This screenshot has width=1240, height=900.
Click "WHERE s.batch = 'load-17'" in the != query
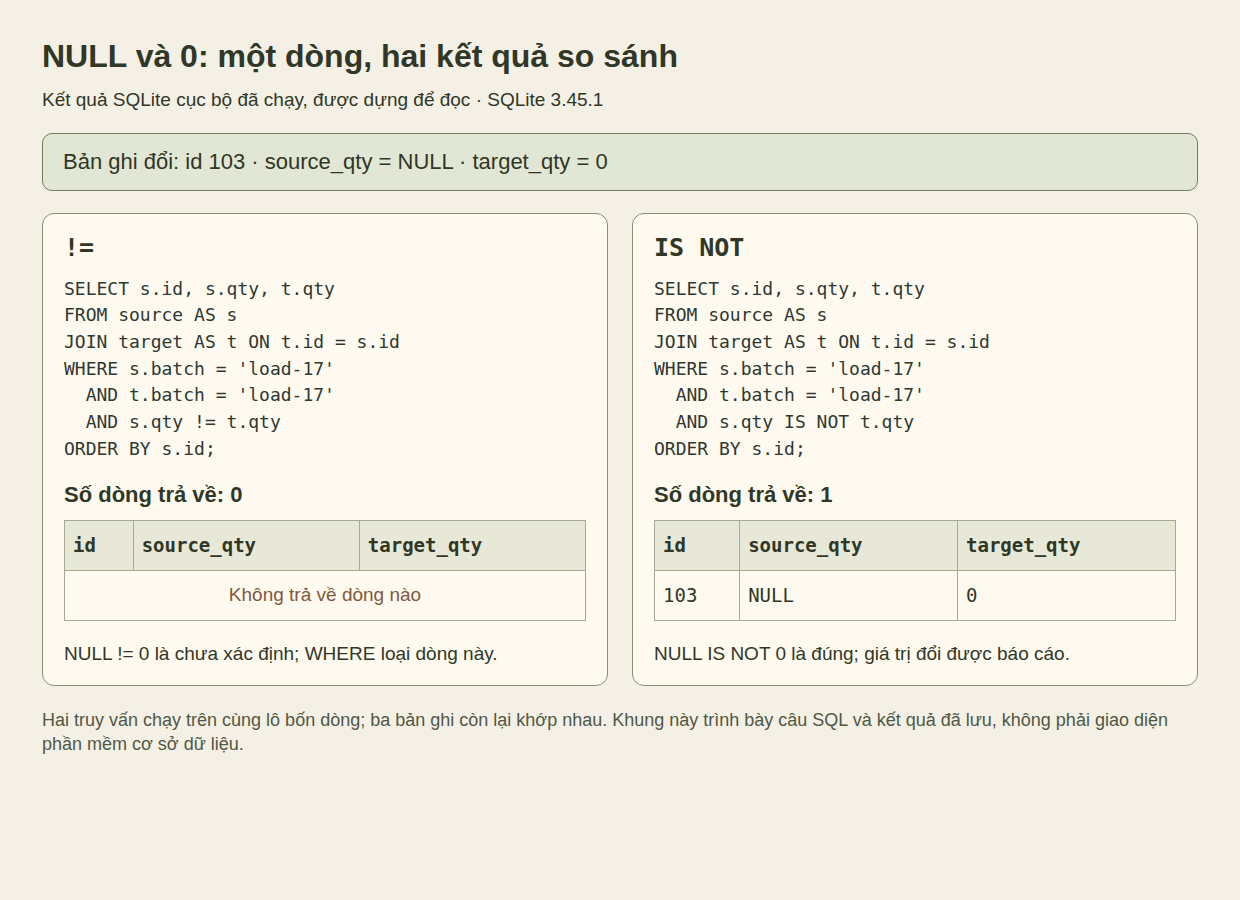pyautogui.click(x=199, y=369)
